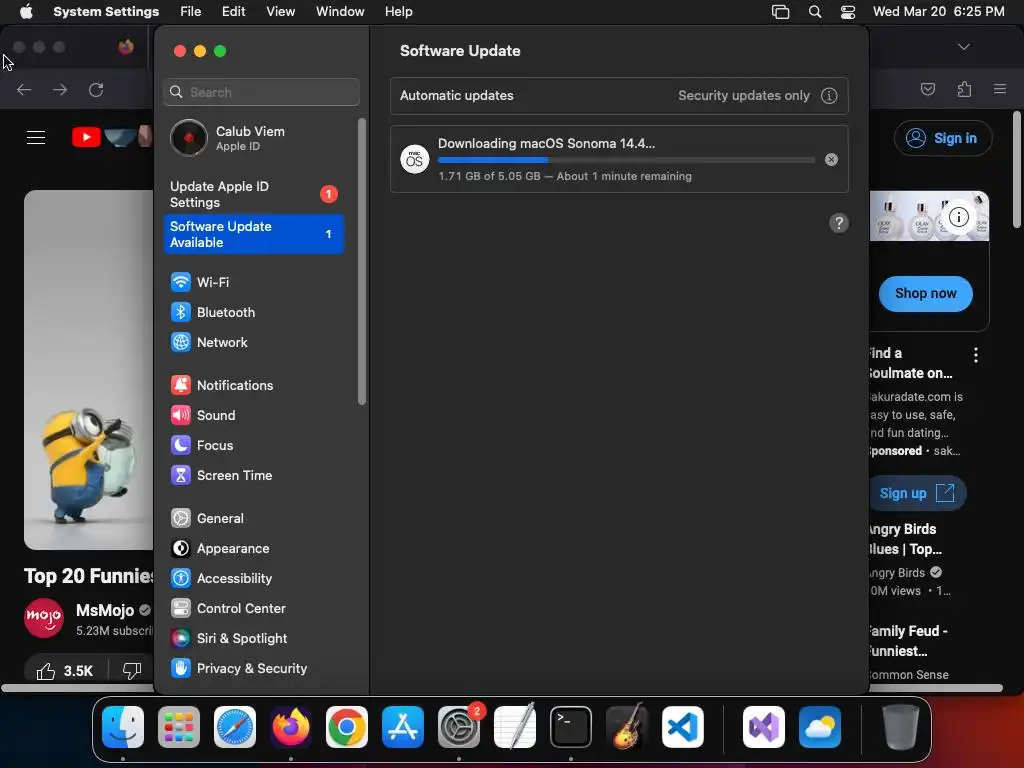Open the View menu

pyautogui.click(x=280, y=12)
